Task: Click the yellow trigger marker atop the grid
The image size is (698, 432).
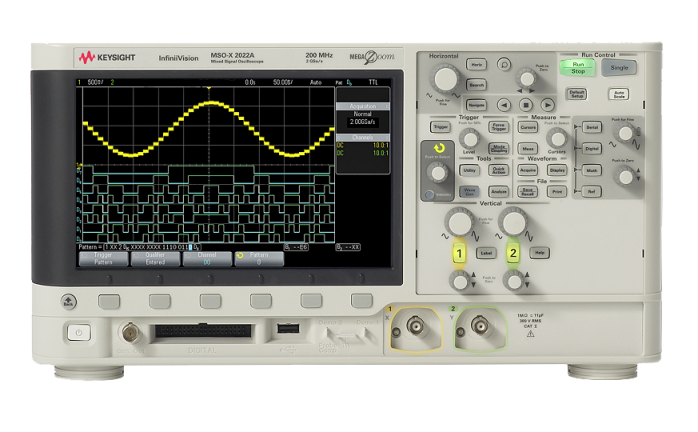Action: (209, 88)
